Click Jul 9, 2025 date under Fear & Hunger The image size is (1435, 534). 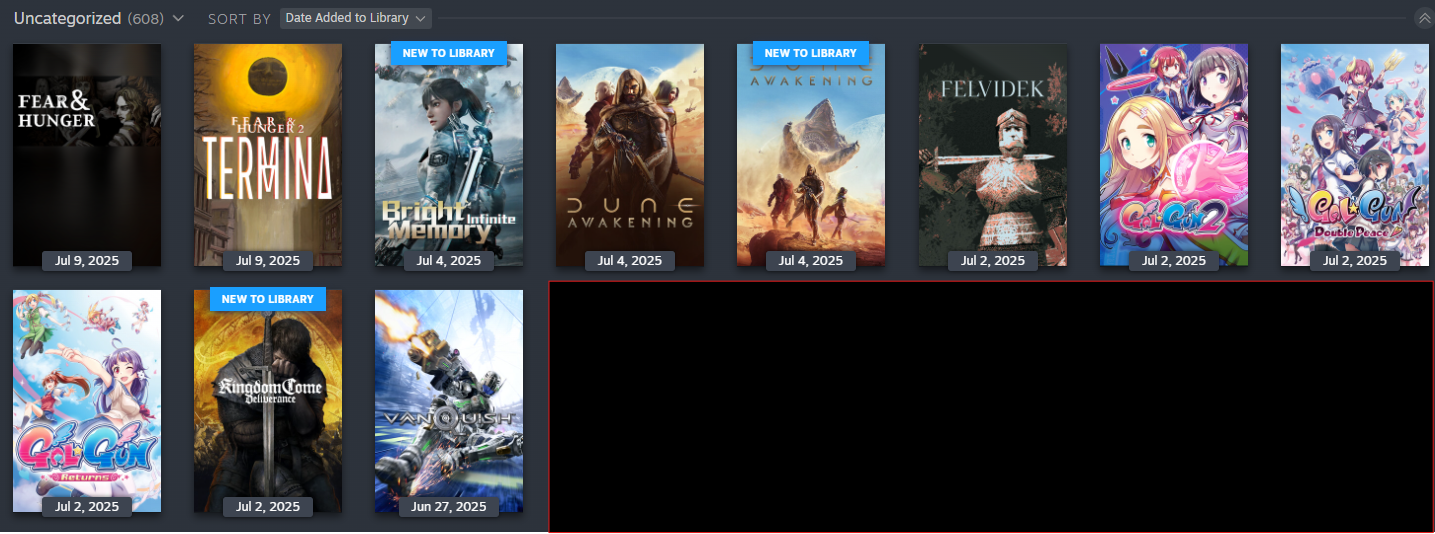coord(87,261)
